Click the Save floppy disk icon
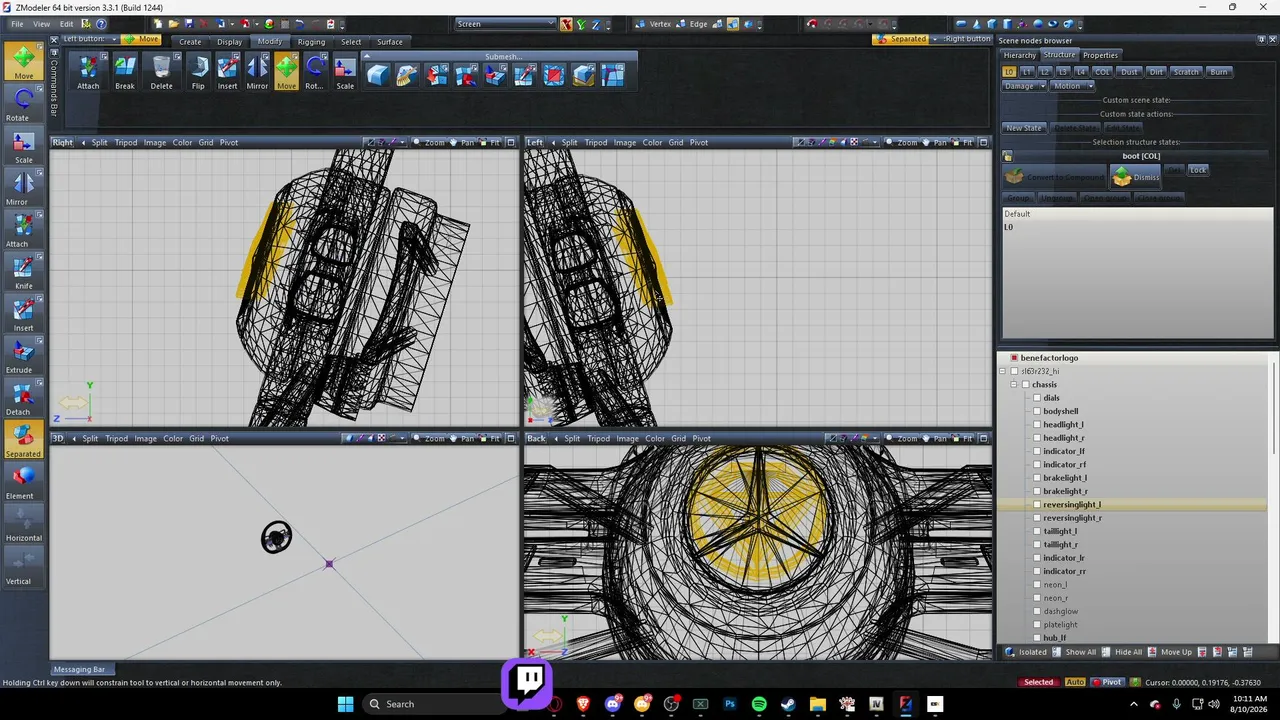1280x720 pixels. [x=188, y=24]
